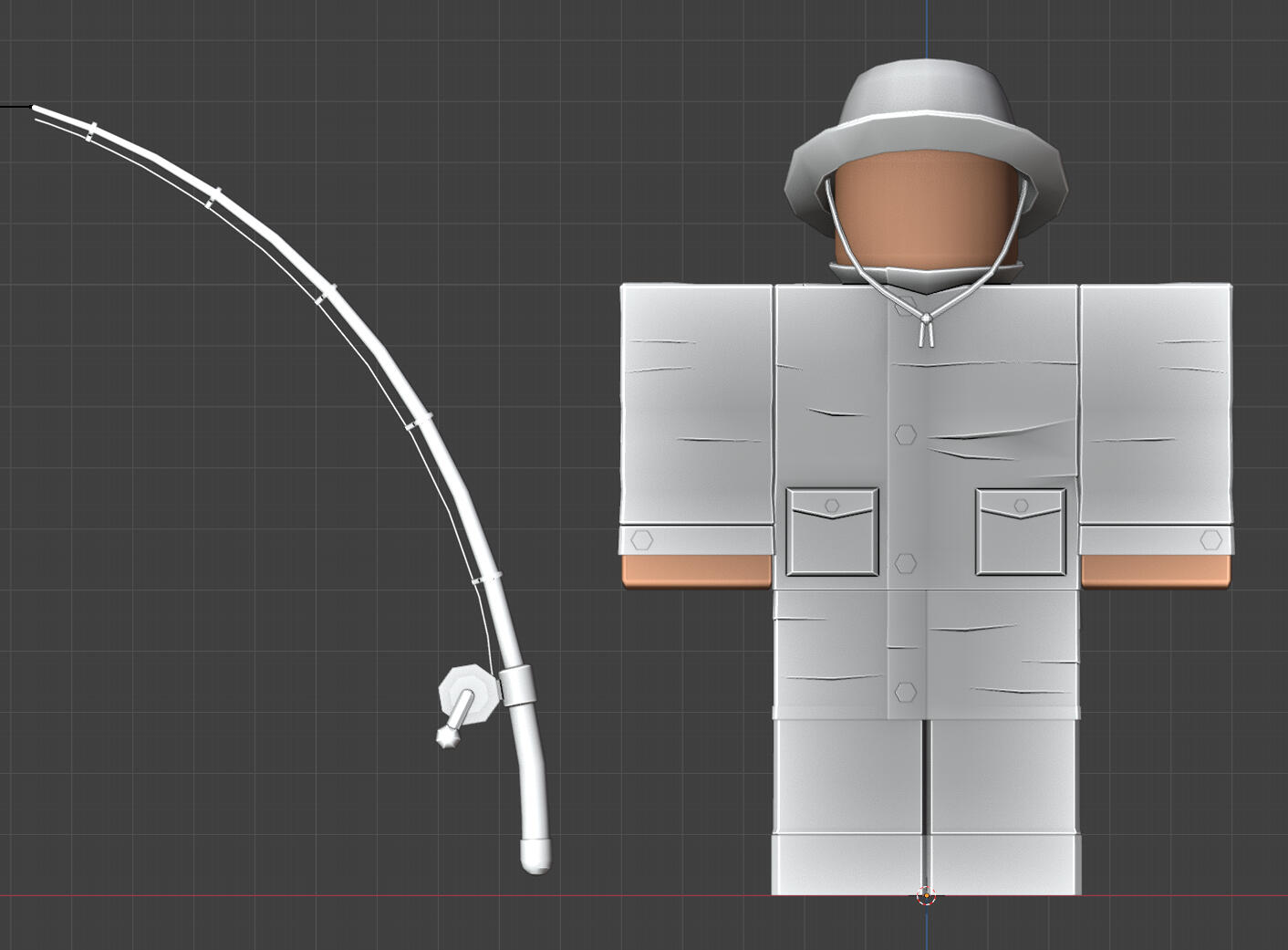The height and width of the screenshot is (950, 1288).
Task: Select the fishing rod's bottom grip end
Action: [535, 856]
